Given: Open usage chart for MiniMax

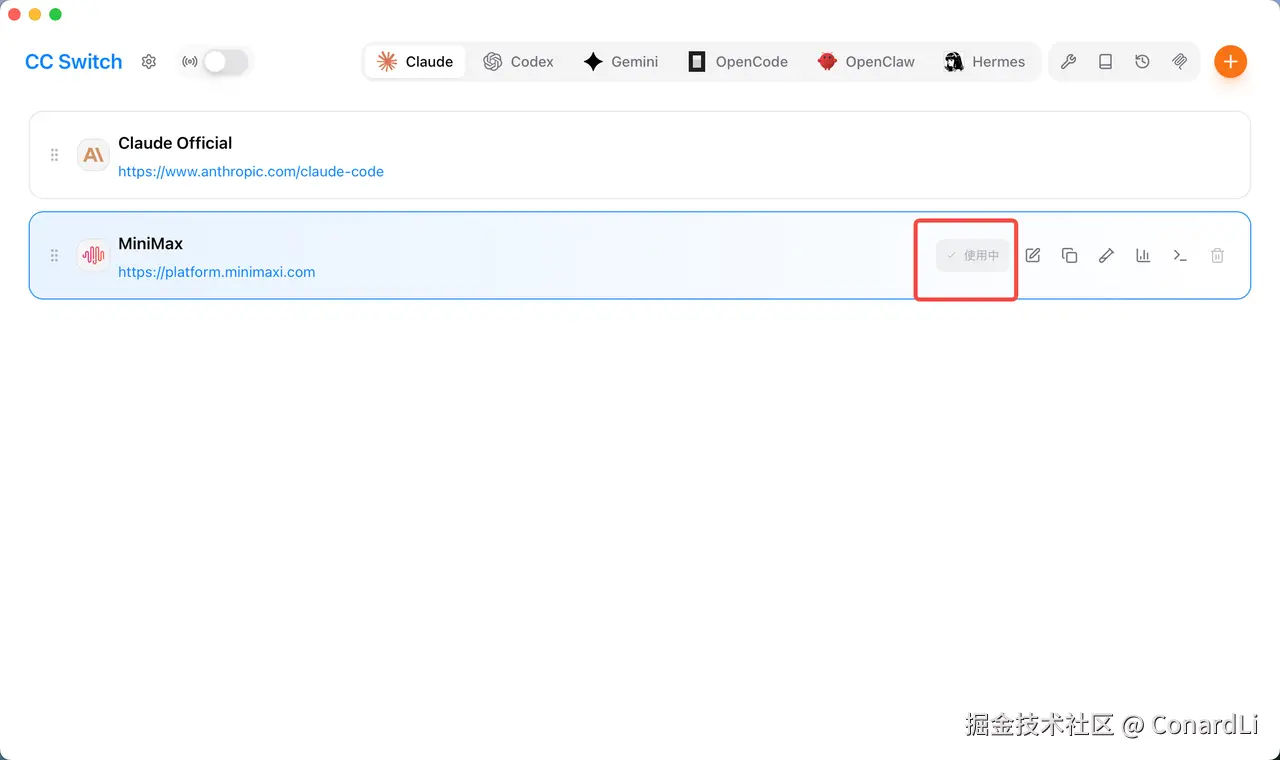Looking at the screenshot, I should [1143, 255].
